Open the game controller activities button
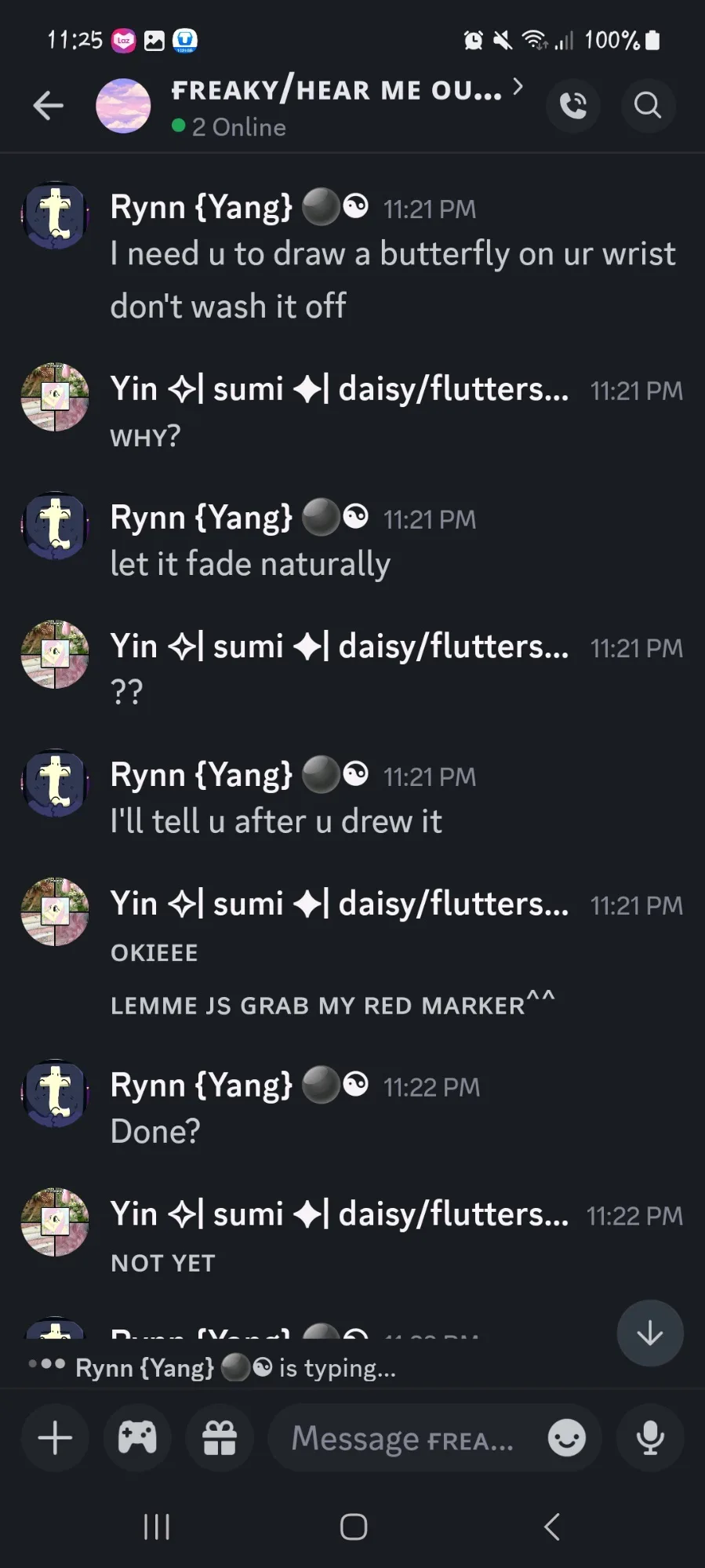Image resolution: width=705 pixels, height=1568 pixels. (x=137, y=1438)
